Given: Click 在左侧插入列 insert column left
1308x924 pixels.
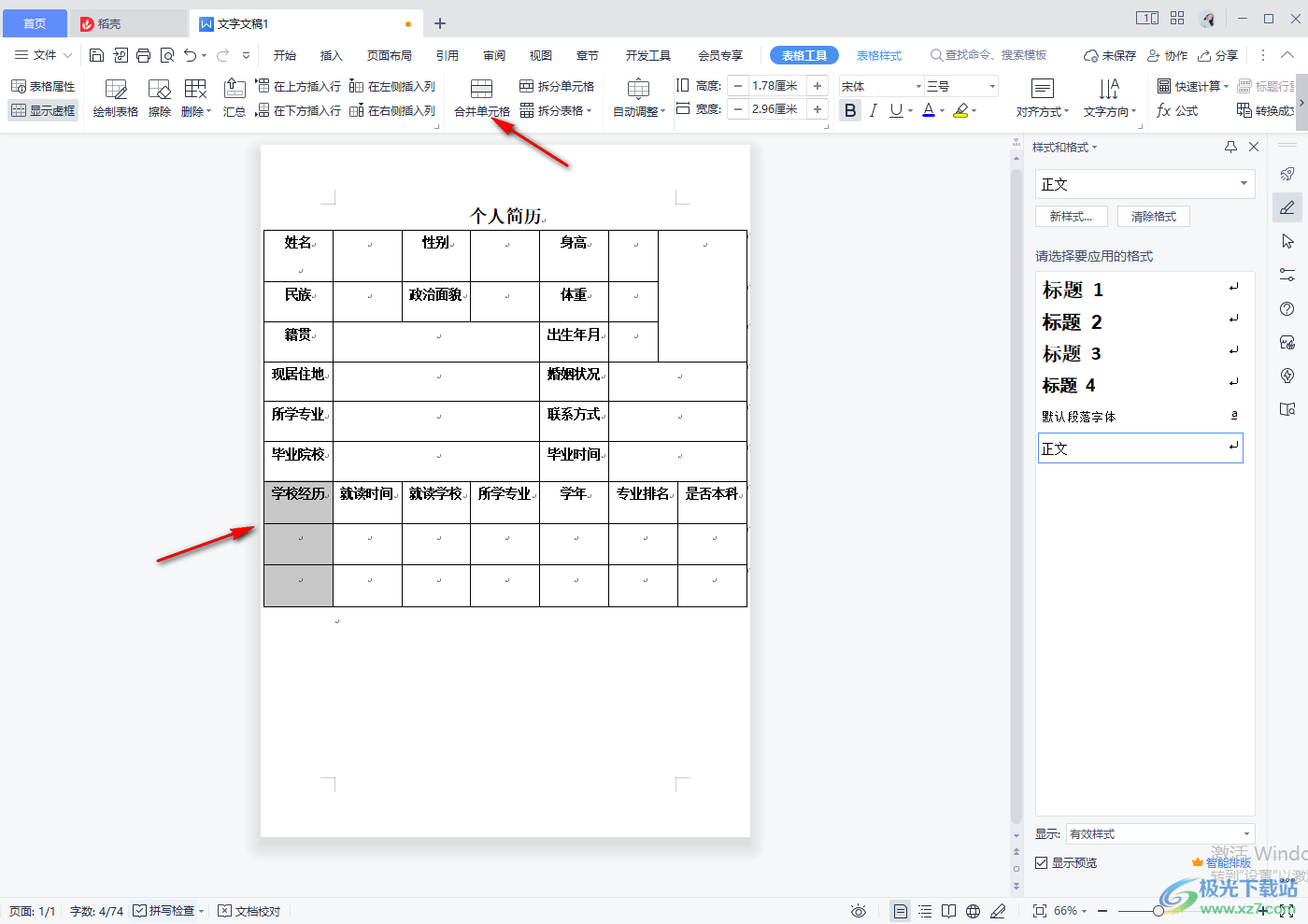Looking at the screenshot, I should coord(392,86).
